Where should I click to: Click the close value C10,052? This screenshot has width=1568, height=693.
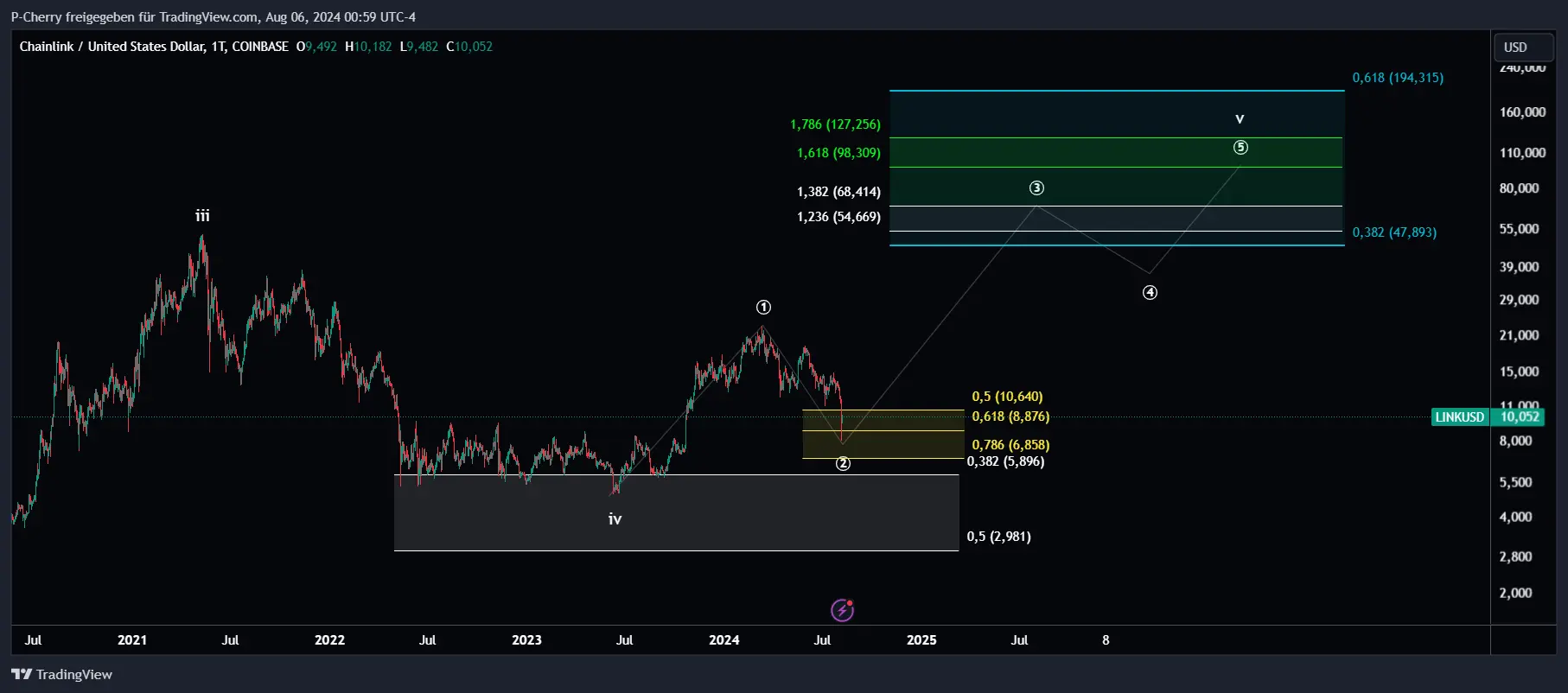[469, 47]
